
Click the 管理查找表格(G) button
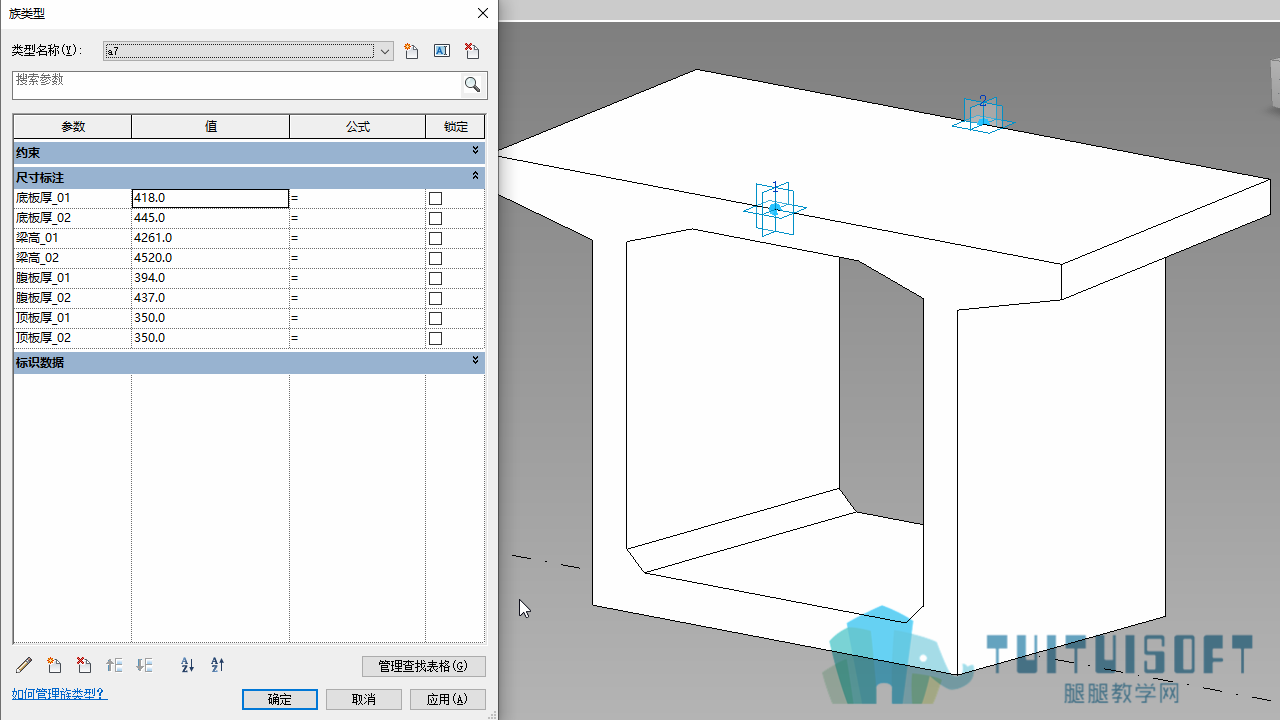tap(424, 666)
